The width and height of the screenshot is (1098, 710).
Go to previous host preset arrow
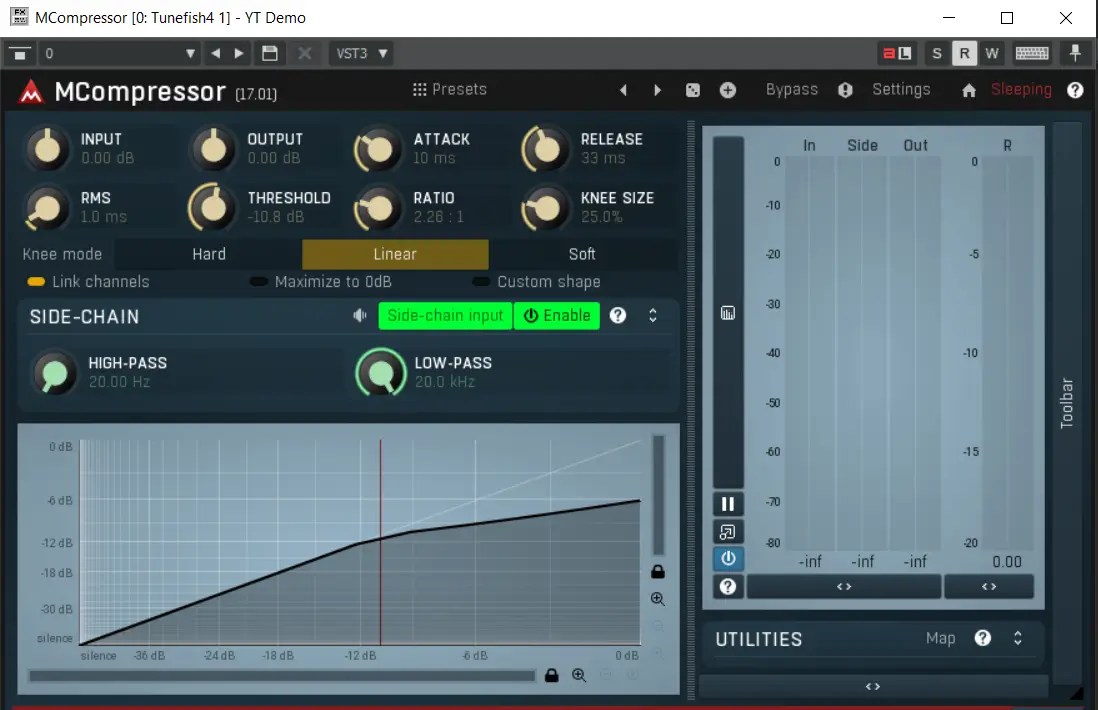click(x=216, y=53)
